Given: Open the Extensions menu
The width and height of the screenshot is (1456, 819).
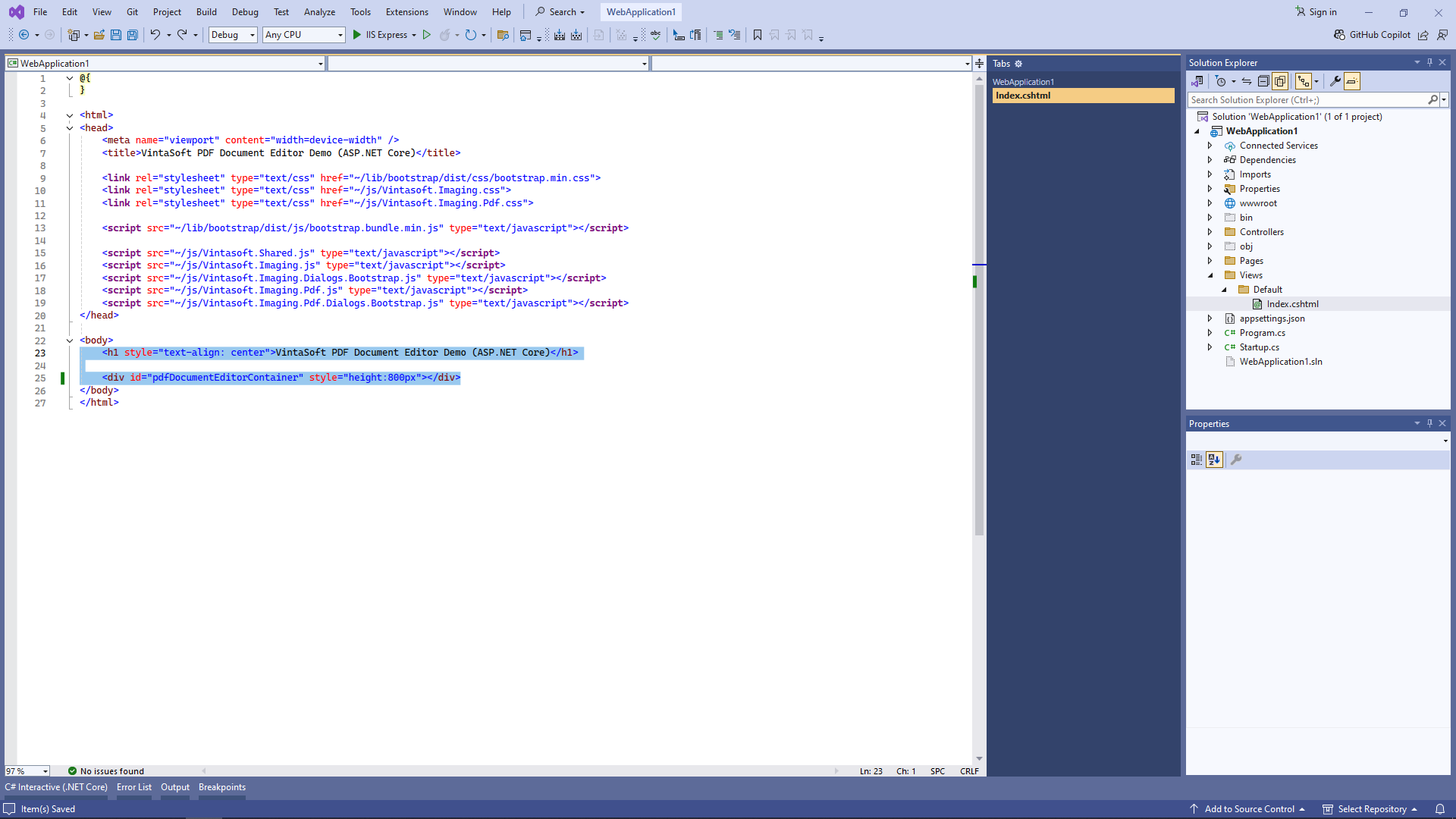Looking at the screenshot, I should coord(407,12).
